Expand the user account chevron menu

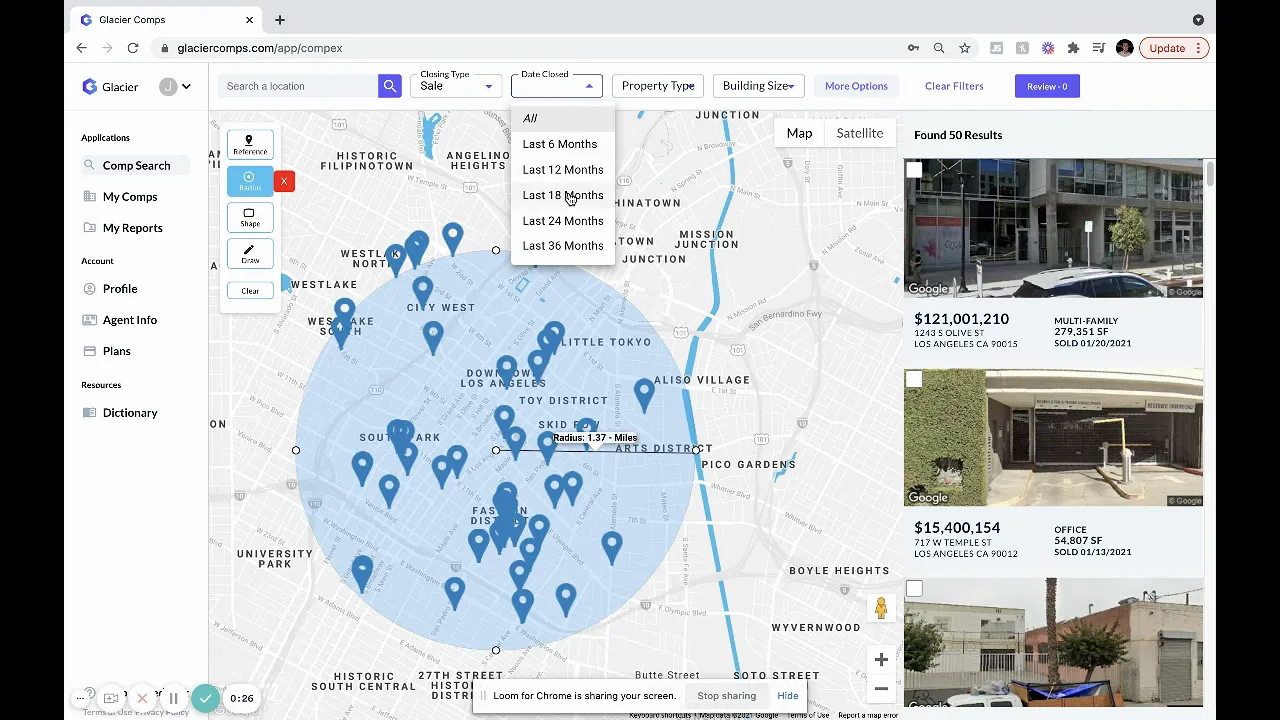186,87
